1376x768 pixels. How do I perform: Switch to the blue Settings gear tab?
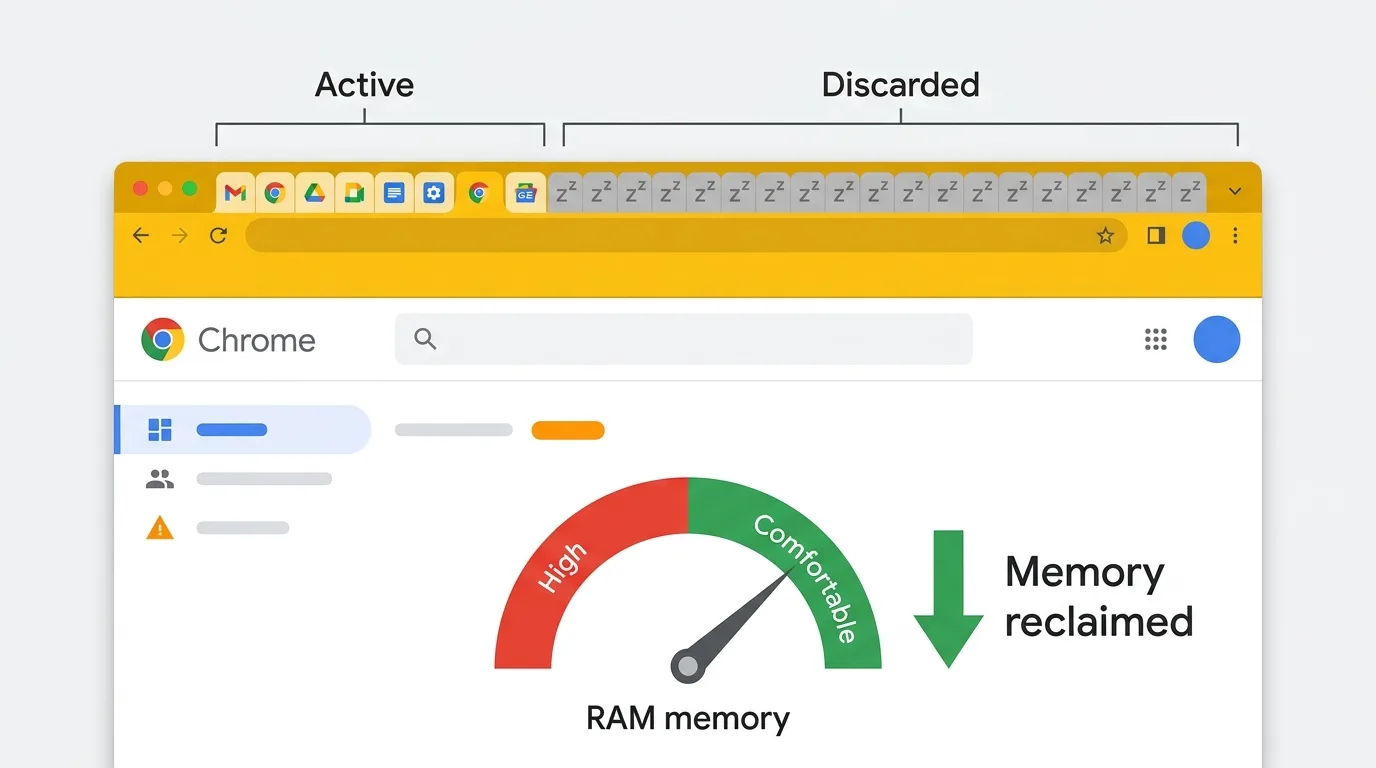(433, 193)
